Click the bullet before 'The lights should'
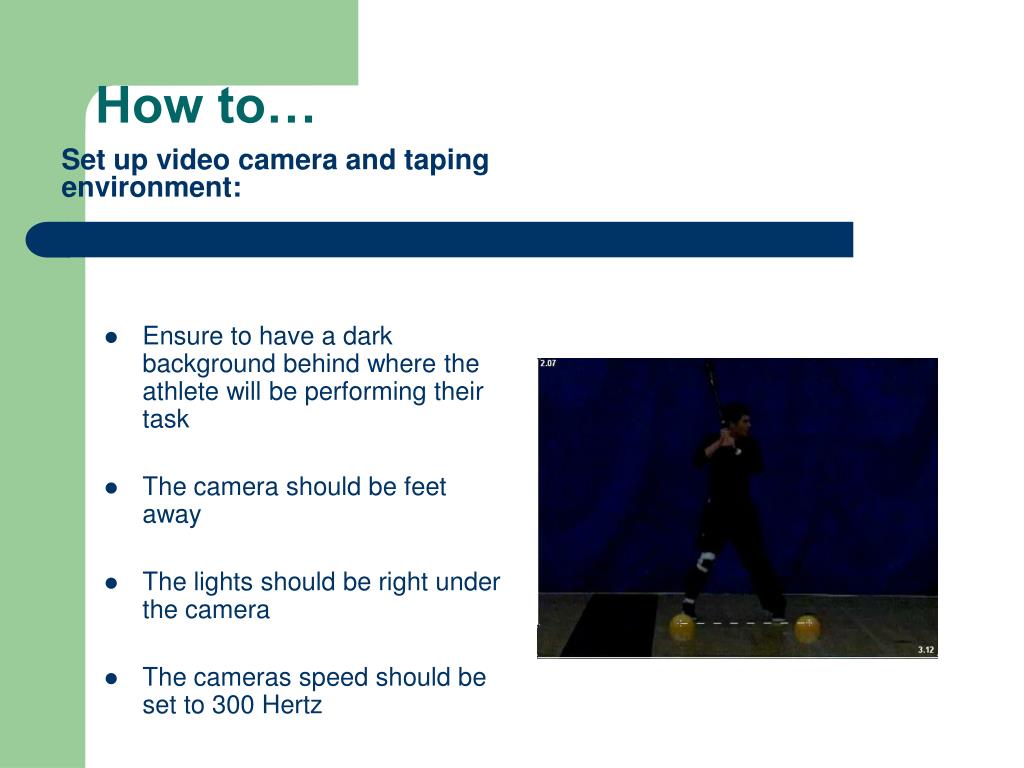Screen dimensions: 1024x768 click(111, 583)
